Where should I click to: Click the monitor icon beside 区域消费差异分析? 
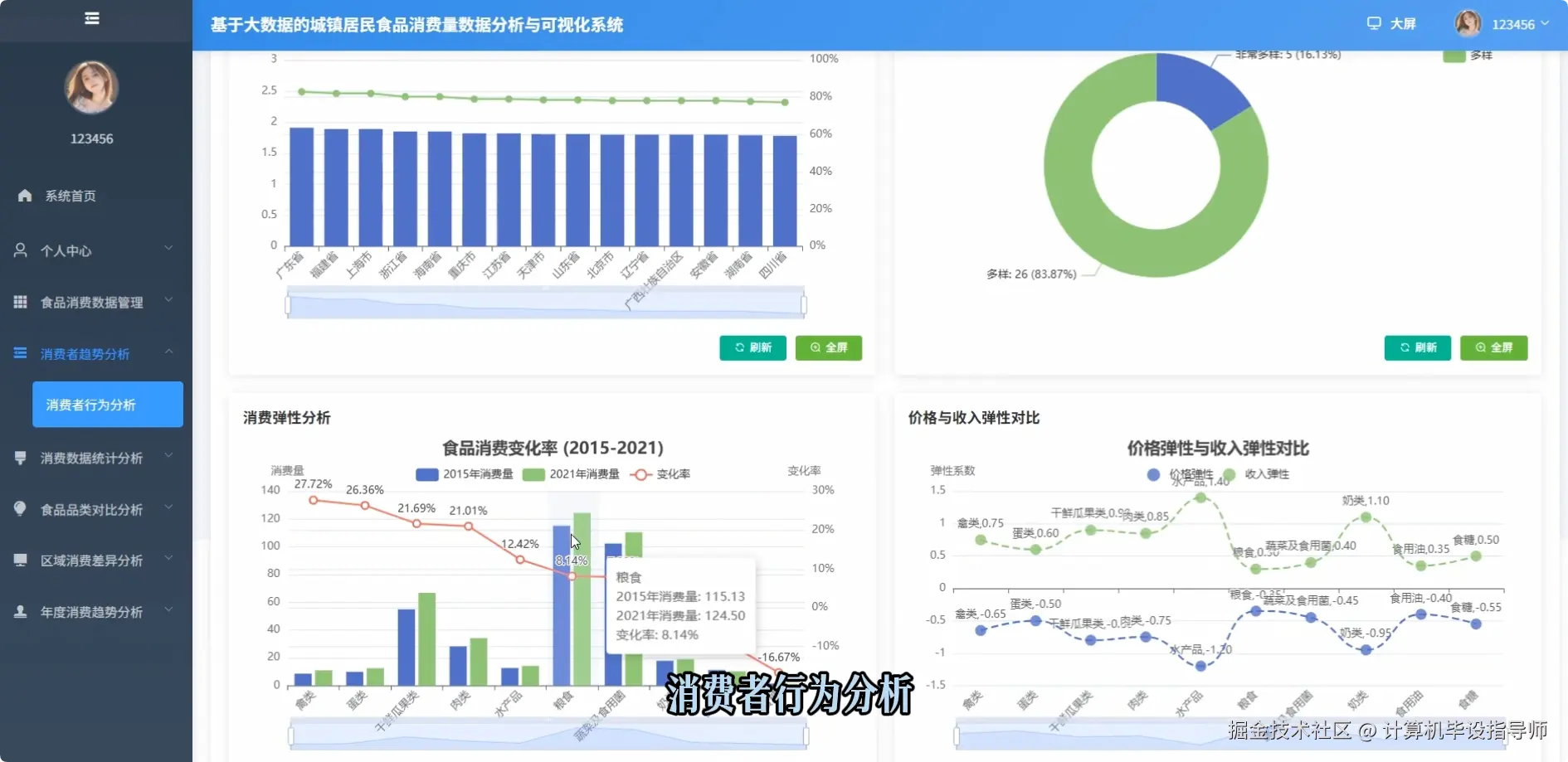click(21, 561)
